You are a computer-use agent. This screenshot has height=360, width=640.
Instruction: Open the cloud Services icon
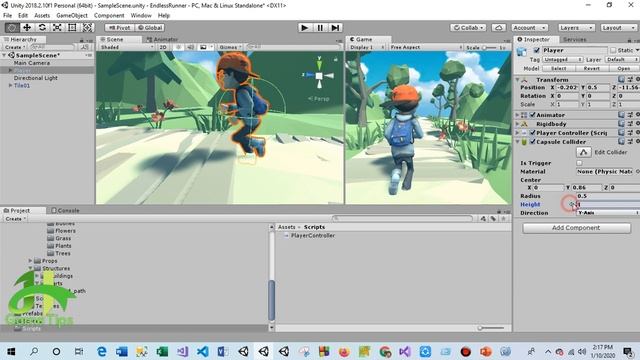coord(499,27)
